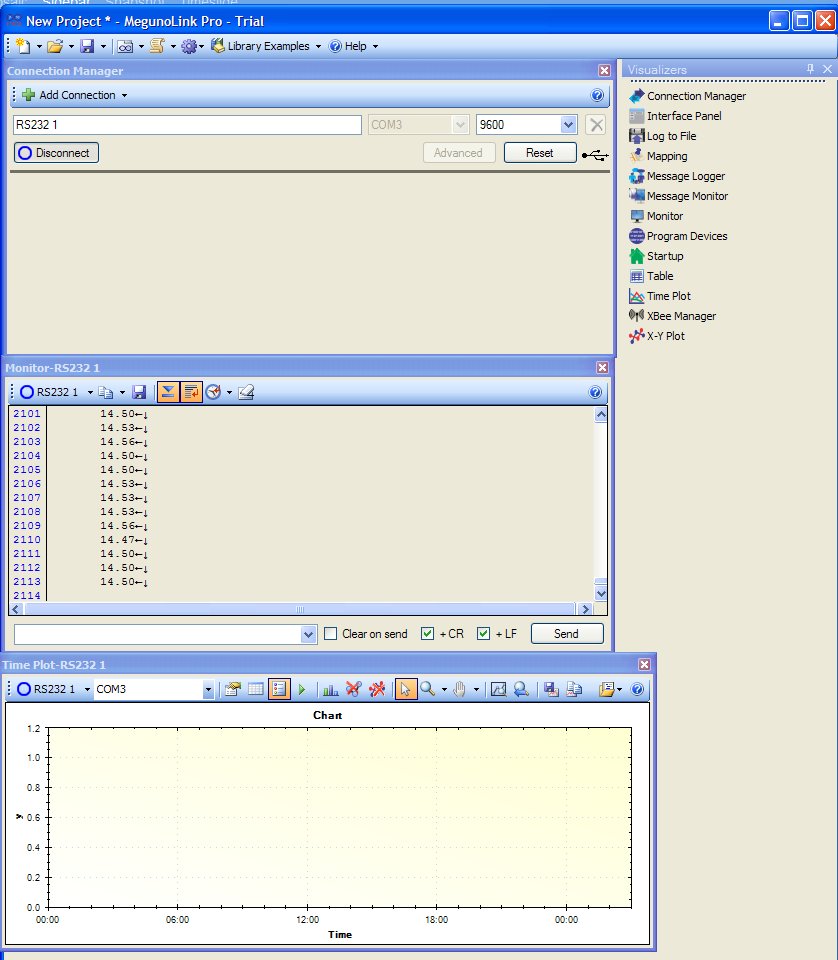Click the blue series delete icon in Time Plot

[353, 689]
